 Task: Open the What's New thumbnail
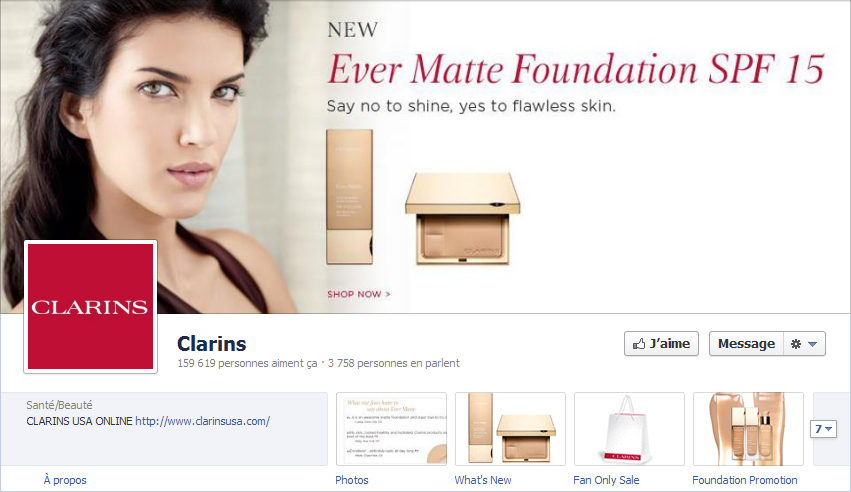[x=510, y=429]
